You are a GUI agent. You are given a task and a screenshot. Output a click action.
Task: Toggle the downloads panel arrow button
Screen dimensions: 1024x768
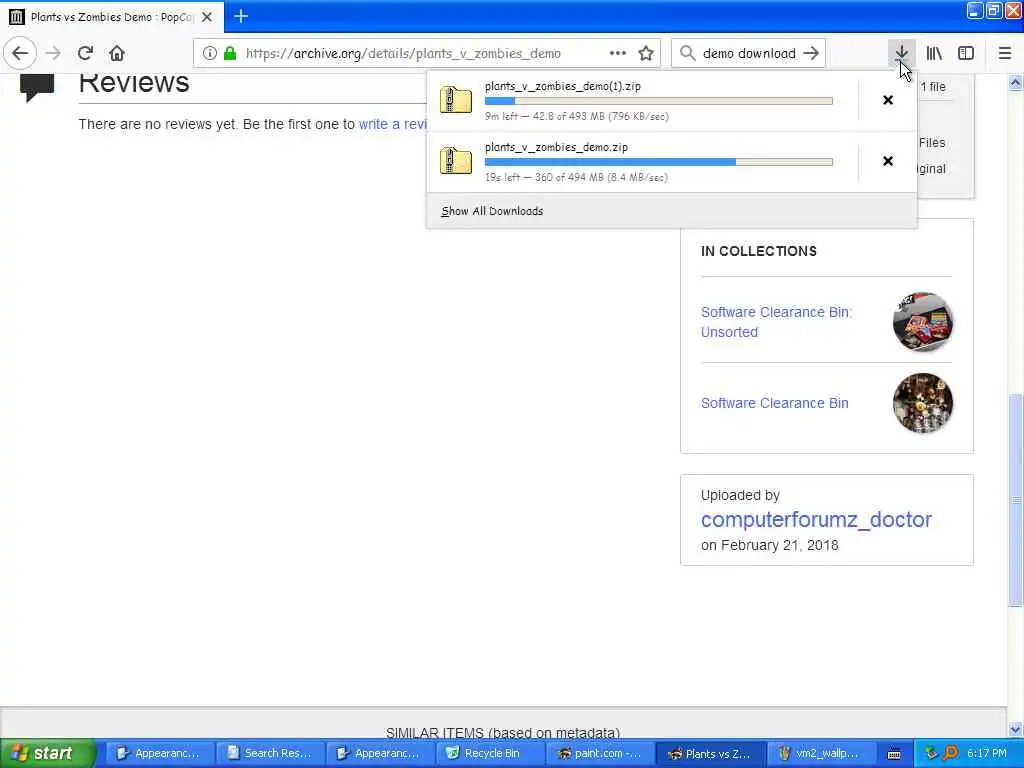[901, 53]
